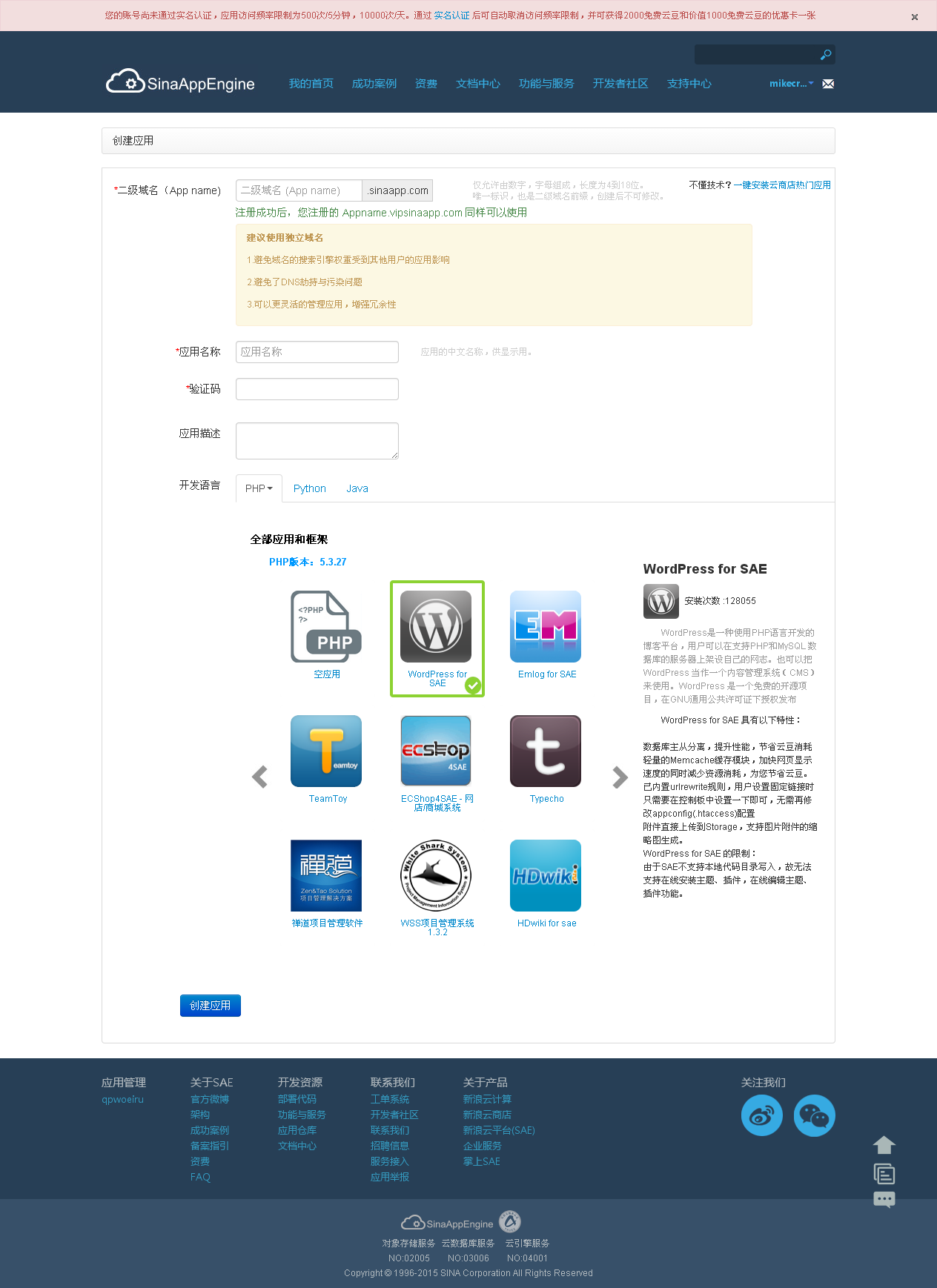The width and height of the screenshot is (937, 1288).
Task: Open FAQ footer link
Action: 200,1178
